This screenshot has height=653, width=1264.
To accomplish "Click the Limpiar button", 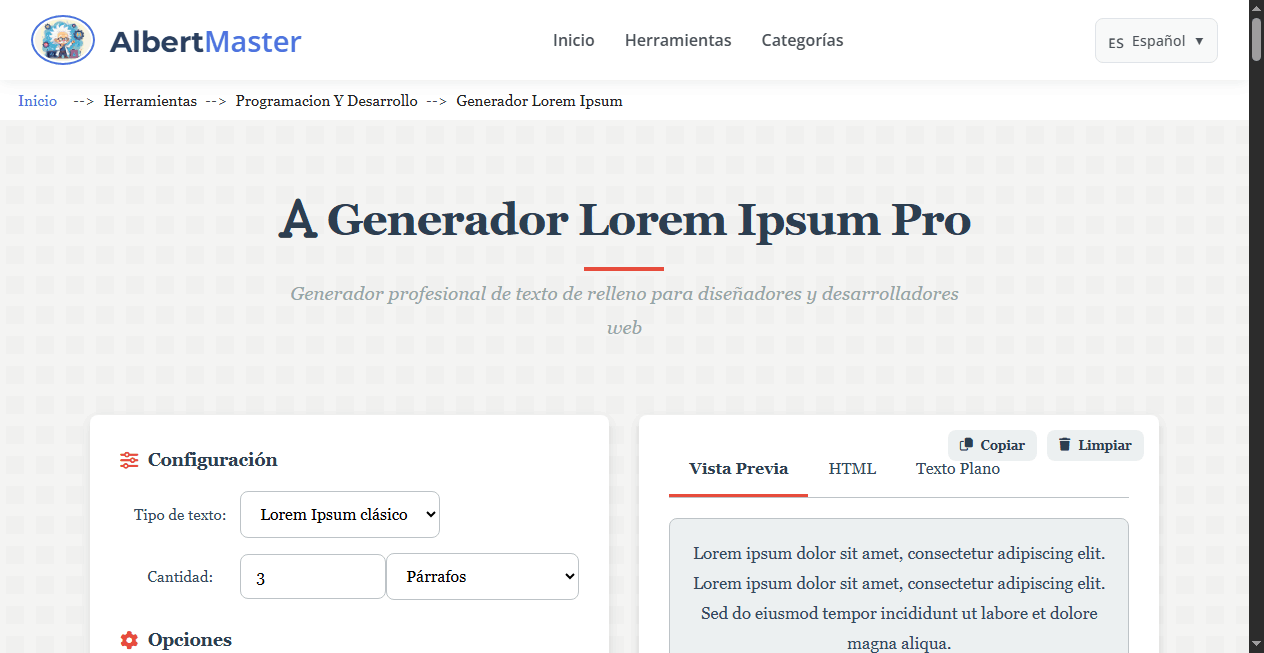I will [x=1095, y=444].
